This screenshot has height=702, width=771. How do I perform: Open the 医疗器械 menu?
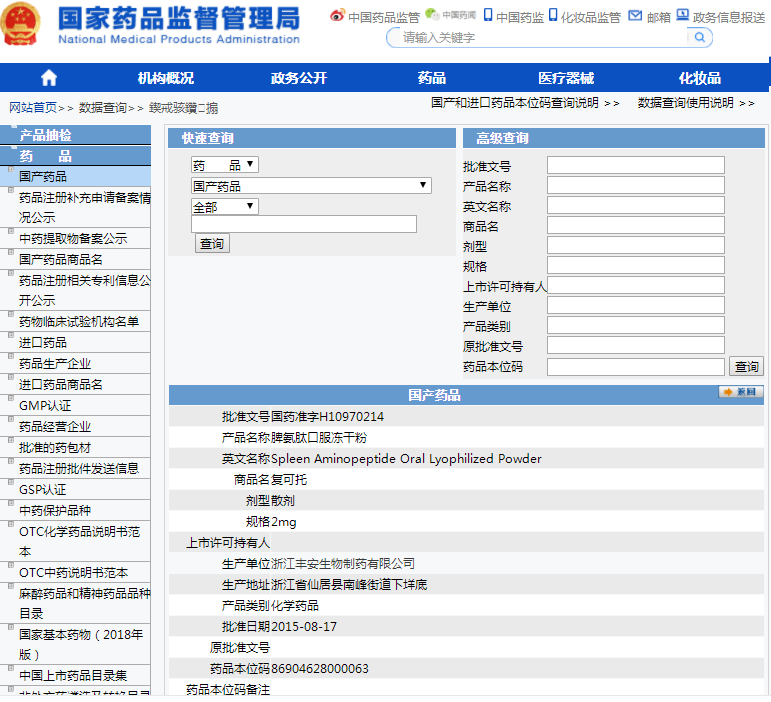(566, 78)
